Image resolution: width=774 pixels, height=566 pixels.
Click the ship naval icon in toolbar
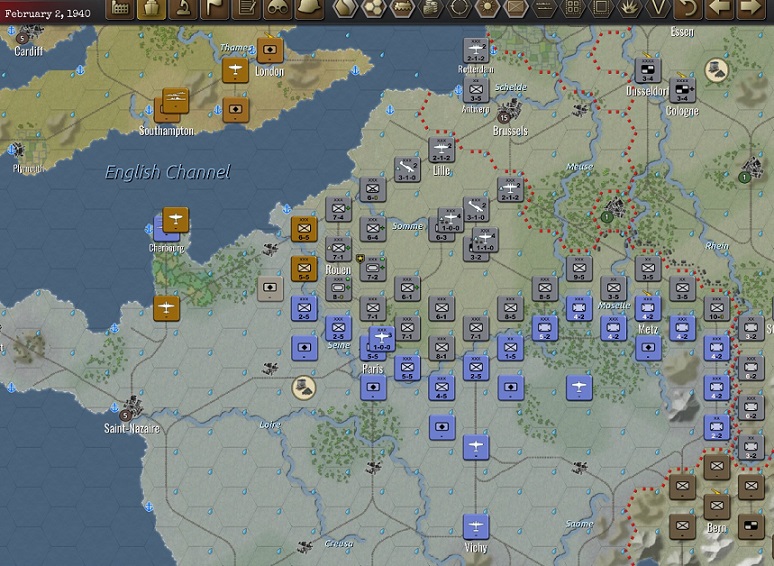pos(151,9)
